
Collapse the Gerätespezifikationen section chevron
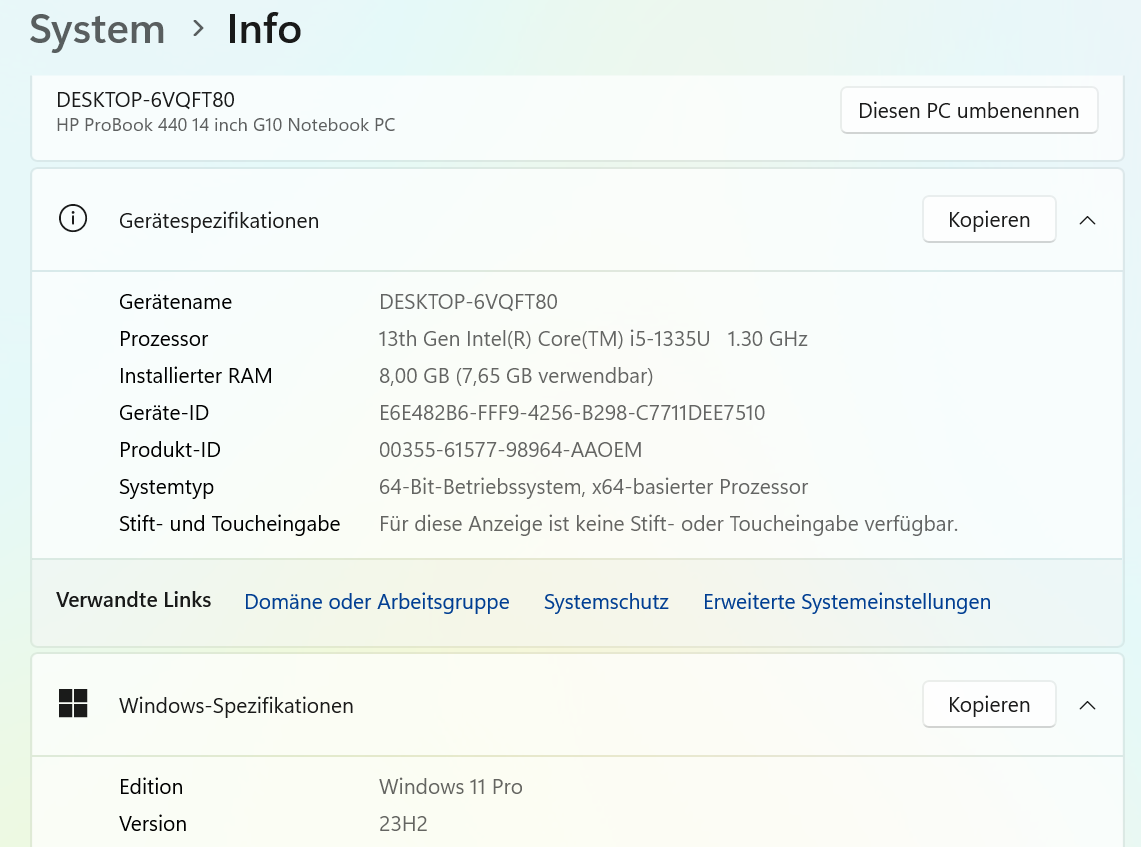pos(1087,220)
